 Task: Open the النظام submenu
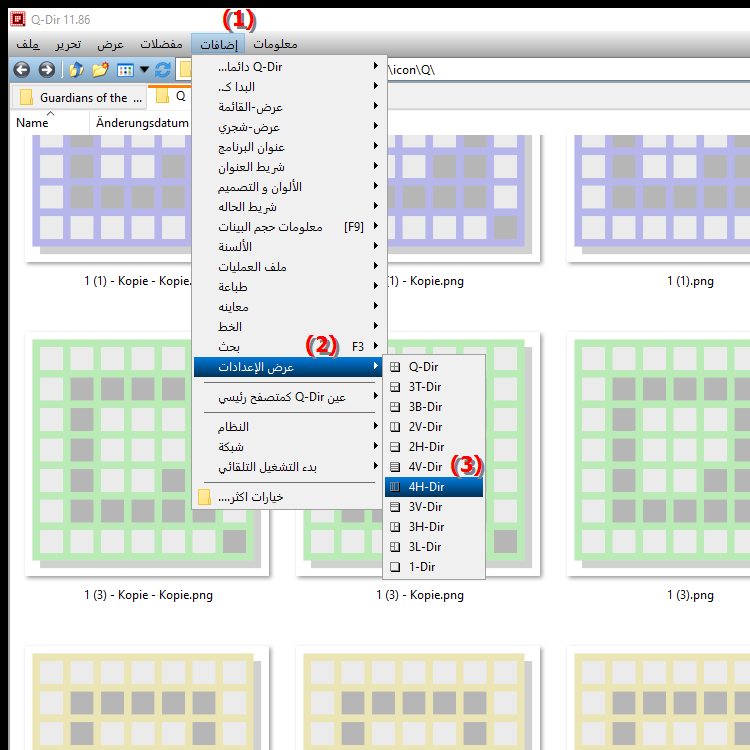click(x=288, y=427)
